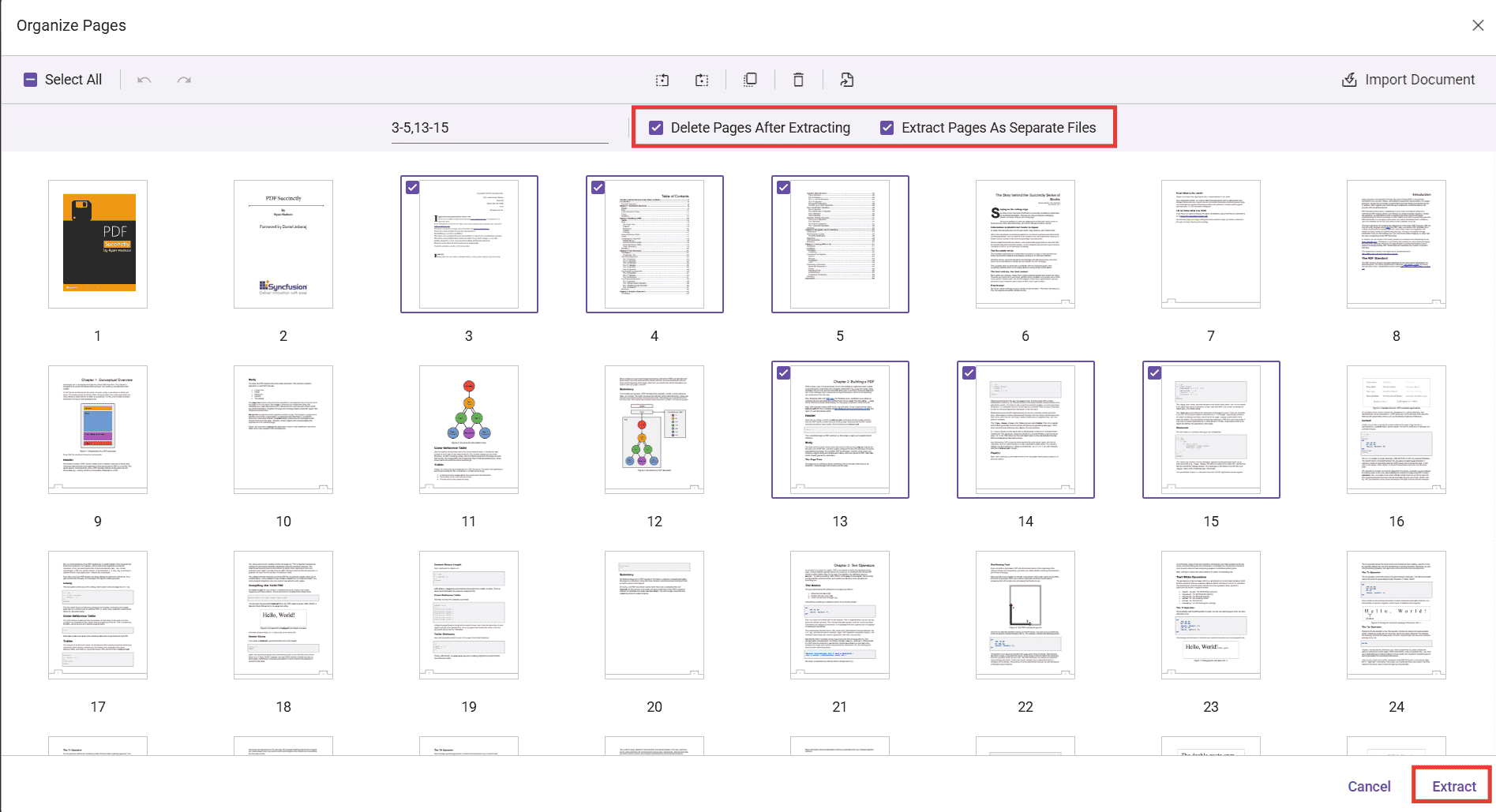Undo the last page change
This screenshot has width=1496, height=812.
pos(144,79)
